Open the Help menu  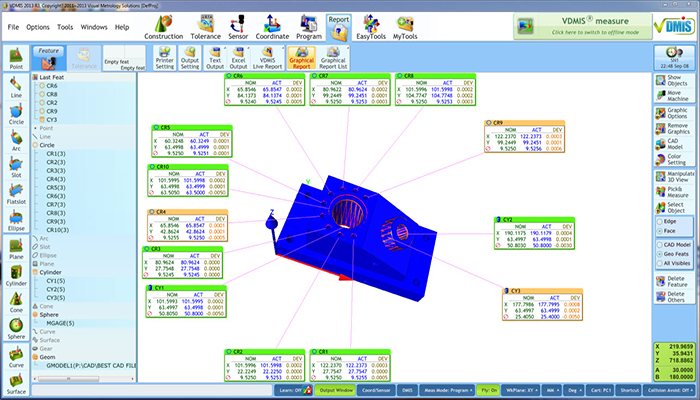point(122,27)
